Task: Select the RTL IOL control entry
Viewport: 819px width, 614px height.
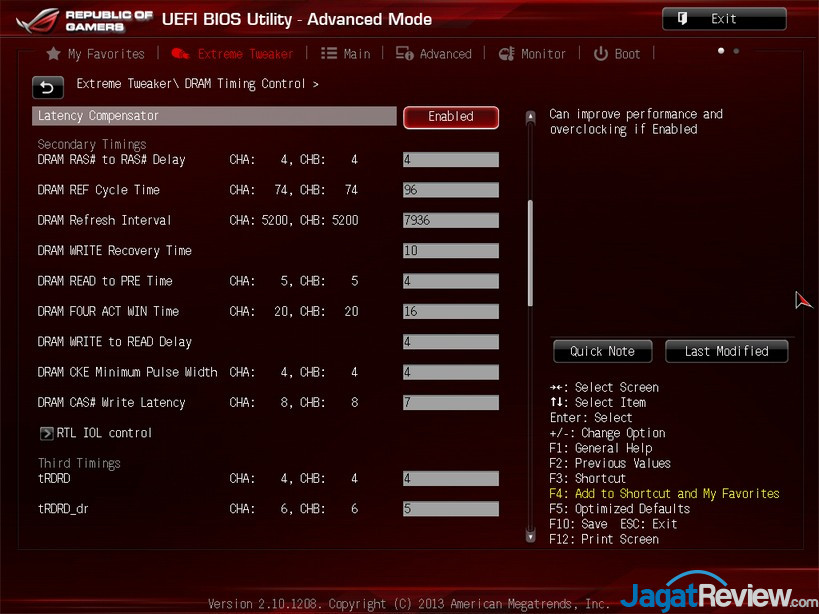Action: click(96, 433)
